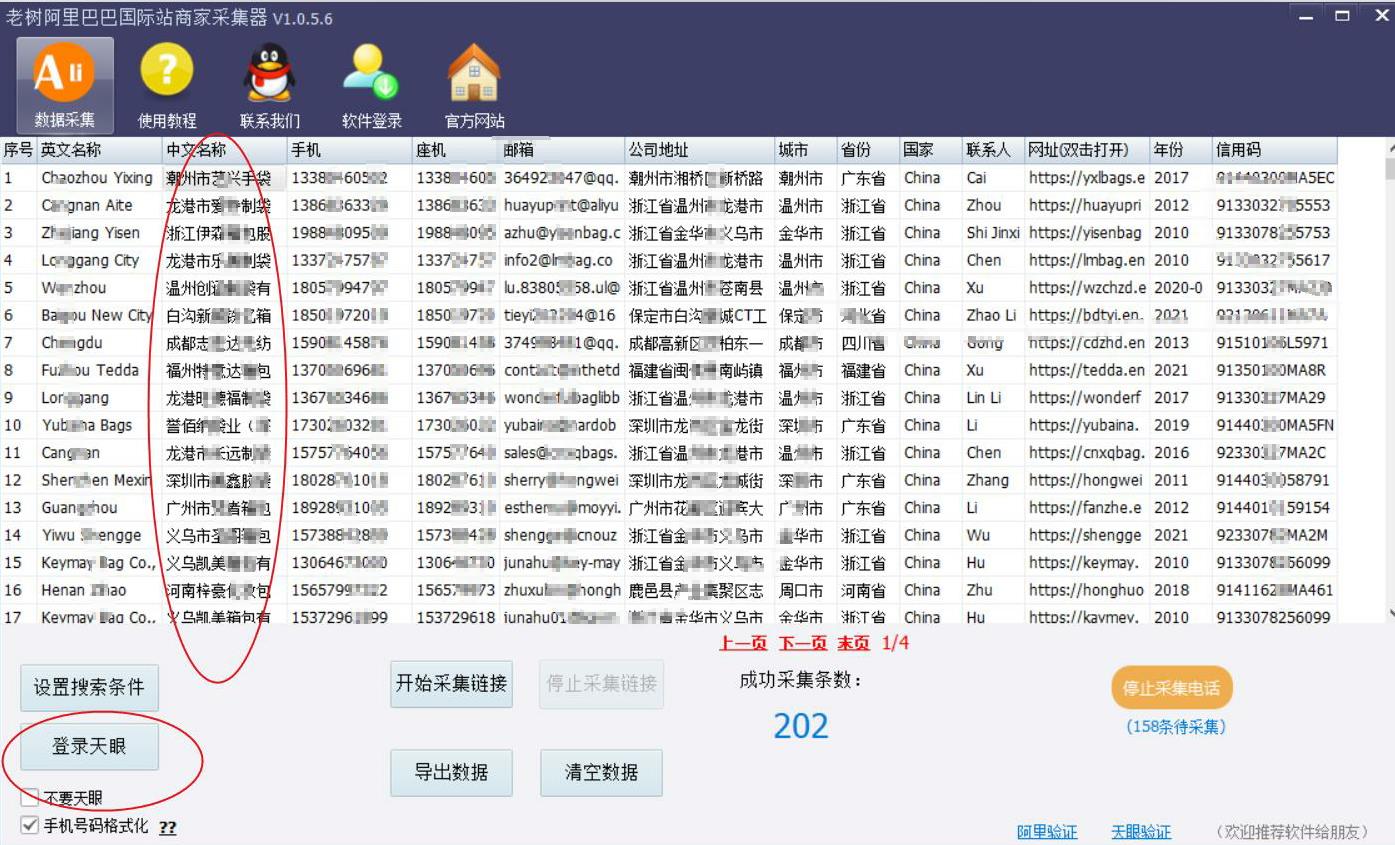Click the 手机 column header
The height and width of the screenshot is (845, 1395).
[350, 150]
